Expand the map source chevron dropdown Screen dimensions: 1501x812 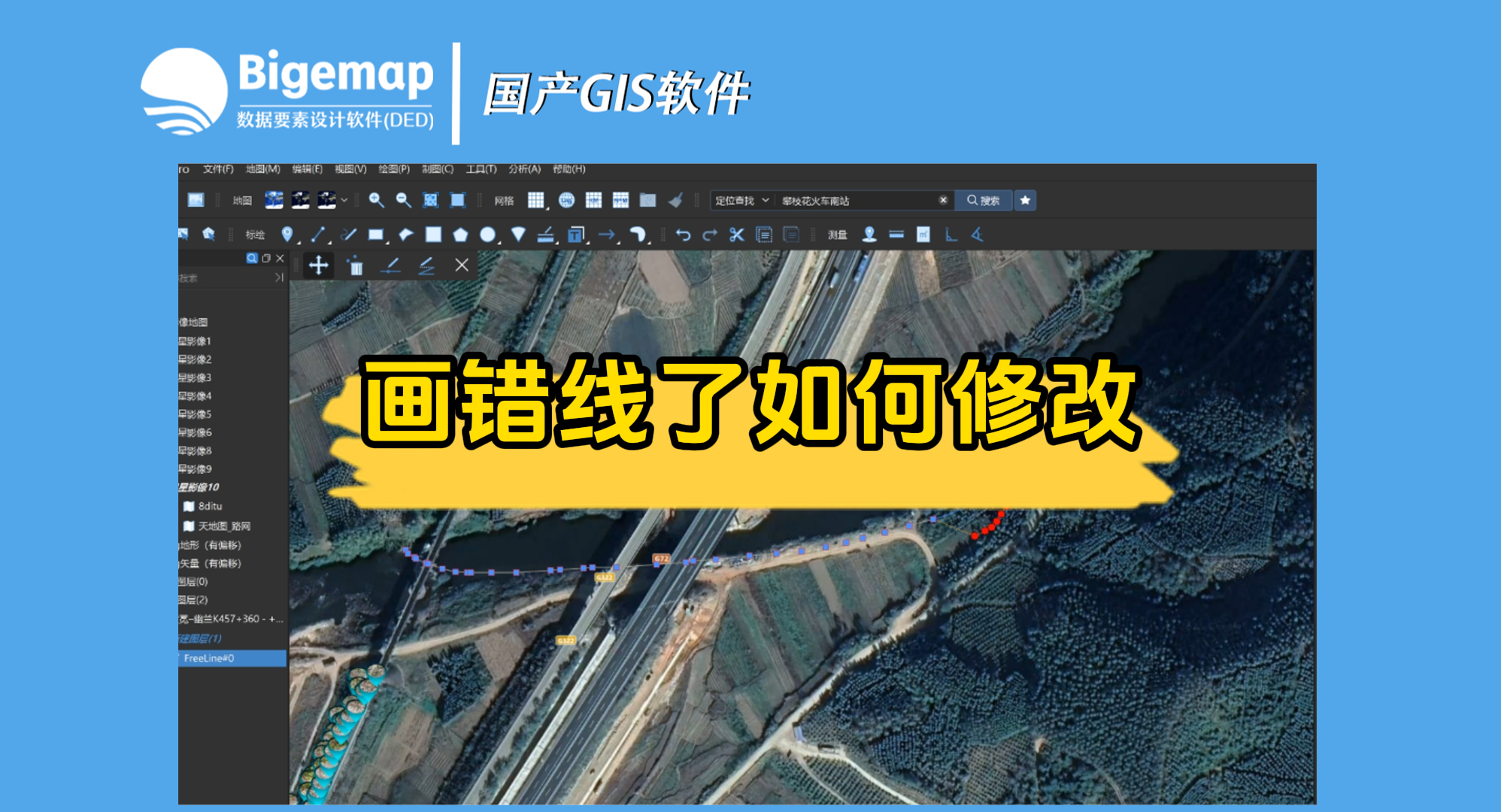[344, 200]
